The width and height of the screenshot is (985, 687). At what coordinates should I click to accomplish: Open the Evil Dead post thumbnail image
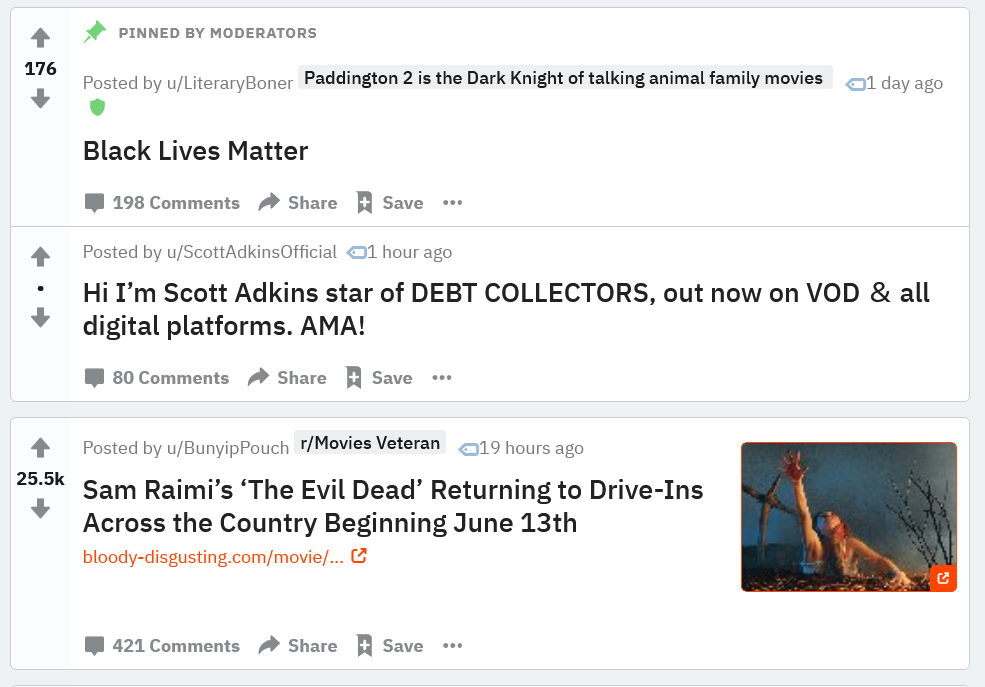[x=848, y=517]
